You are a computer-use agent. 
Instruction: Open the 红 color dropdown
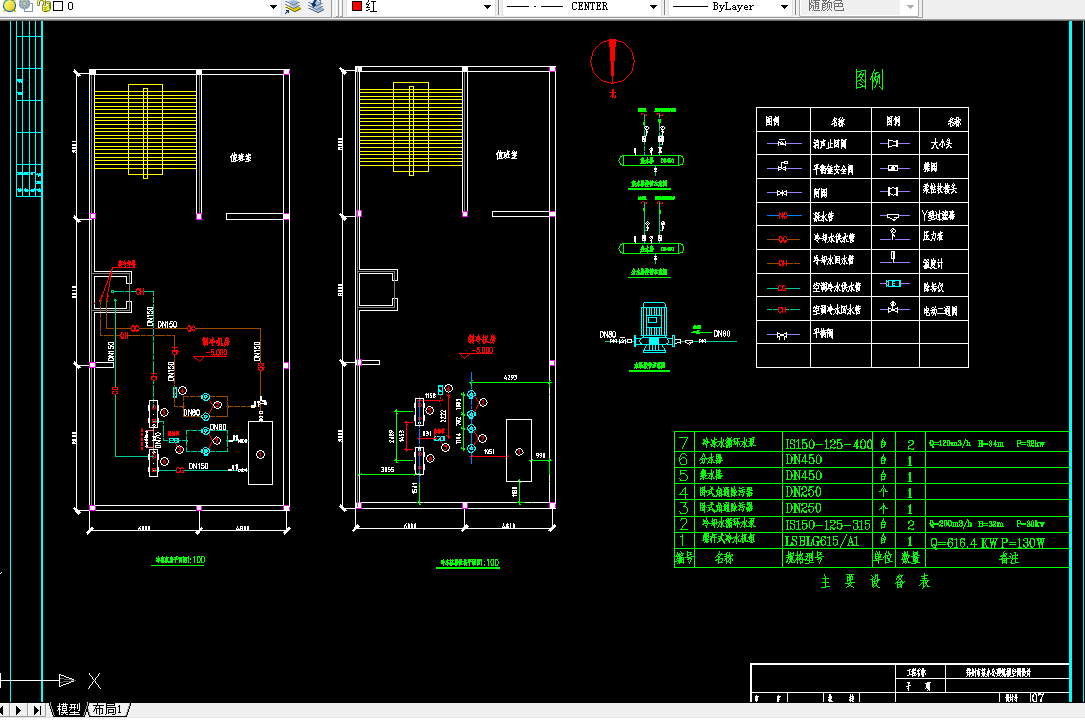(487, 7)
